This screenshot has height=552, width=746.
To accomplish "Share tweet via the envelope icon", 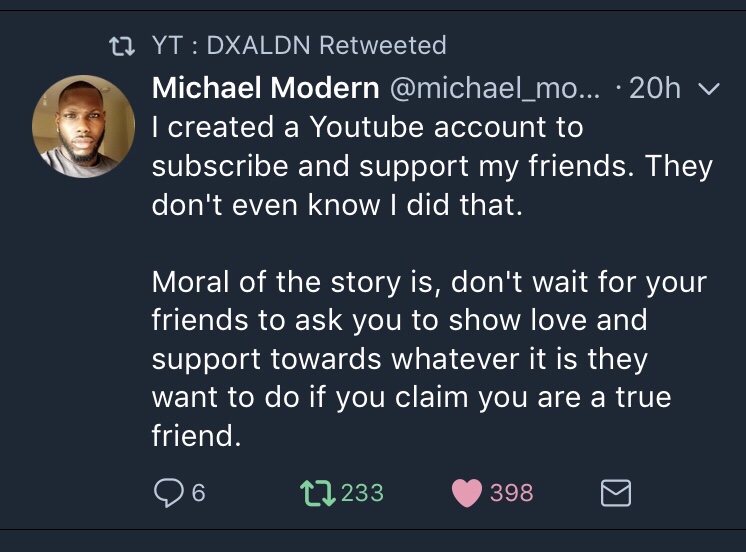I will coord(615,493).
